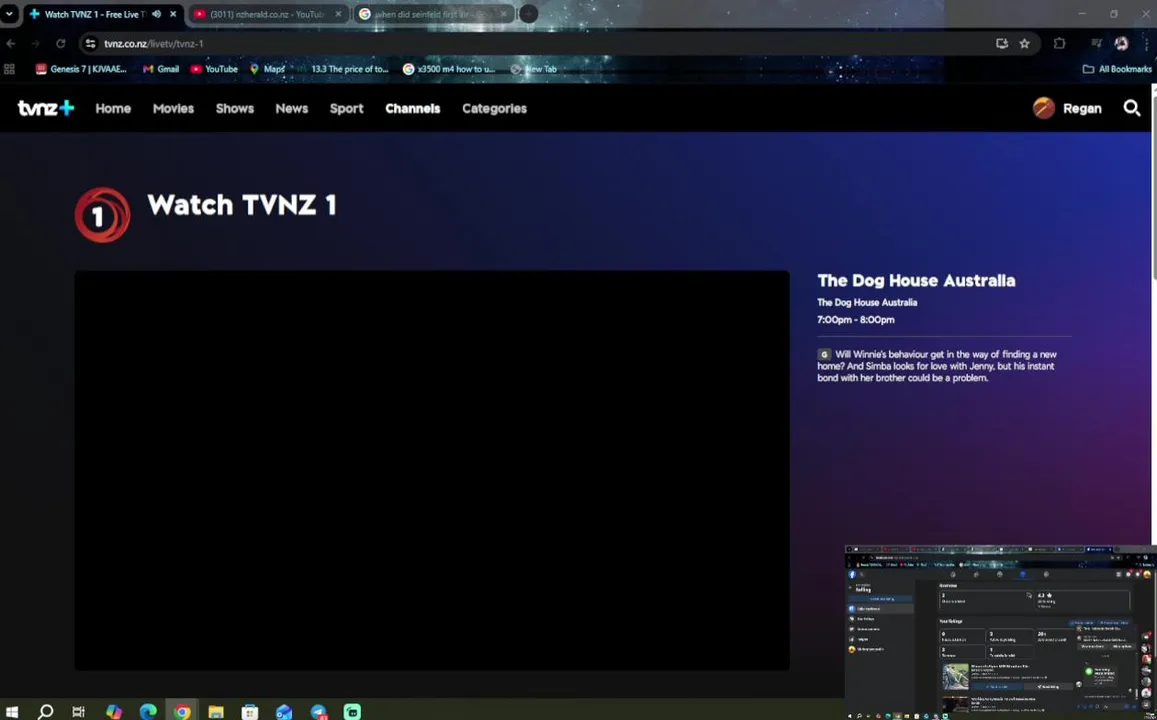Open the media controls icon in toolbar
1157x720 pixels.
coord(1096,44)
